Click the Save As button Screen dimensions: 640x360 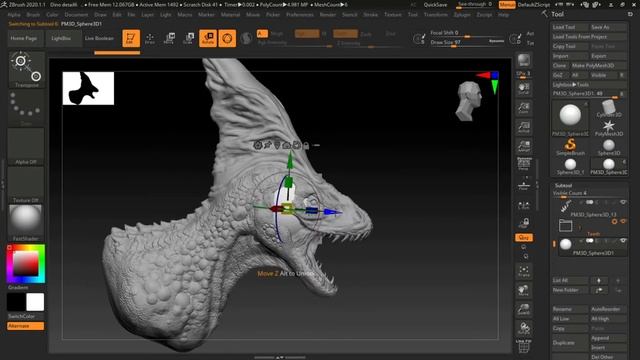[x=608, y=27]
